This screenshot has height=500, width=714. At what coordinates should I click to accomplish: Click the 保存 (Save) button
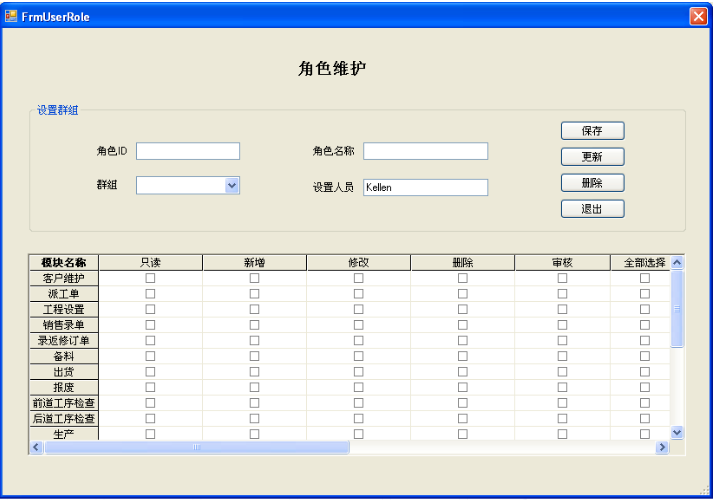(x=592, y=131)
